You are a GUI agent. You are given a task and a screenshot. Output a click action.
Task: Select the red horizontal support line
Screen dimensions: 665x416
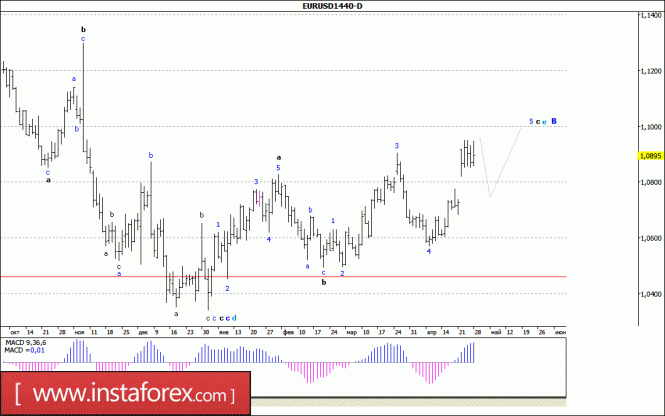pyautogui.click(x=283, y=276)
